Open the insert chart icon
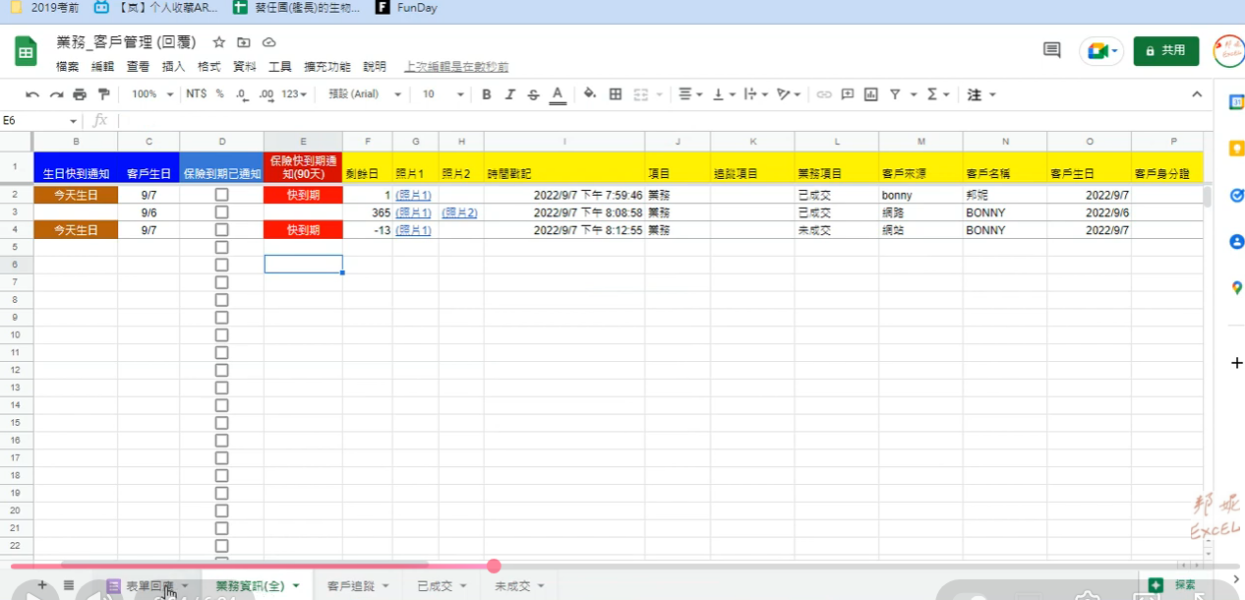 pos(869,94)
